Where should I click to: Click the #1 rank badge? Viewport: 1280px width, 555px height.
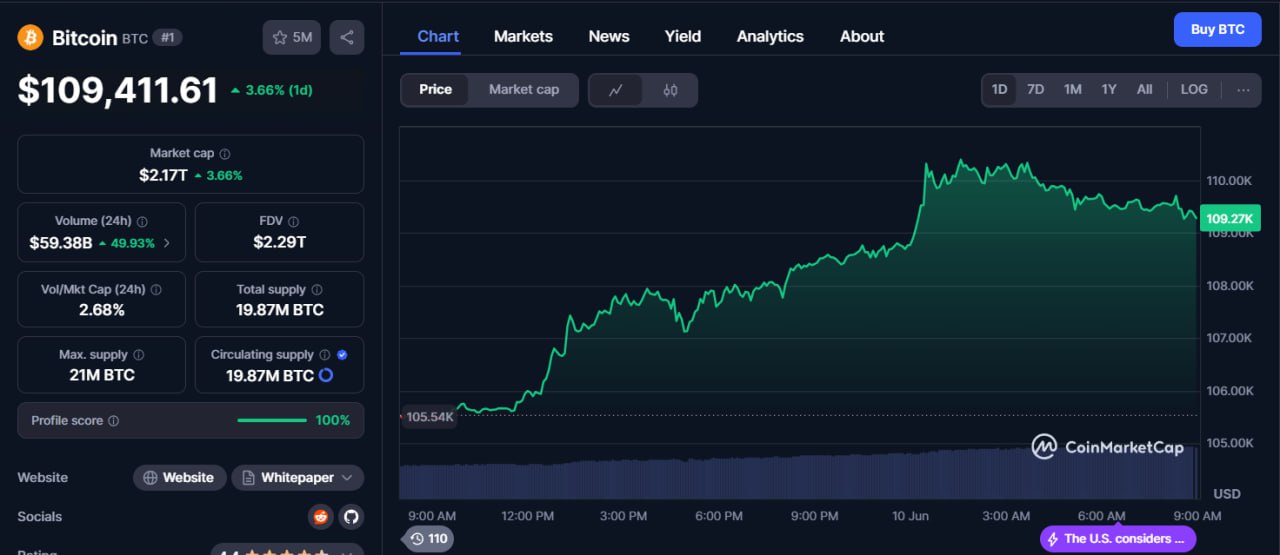(168, 38)
